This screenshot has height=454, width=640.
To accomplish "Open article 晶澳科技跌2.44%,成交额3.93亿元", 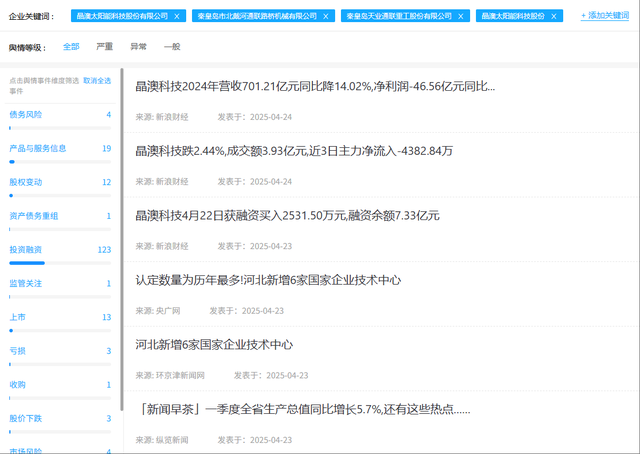I will pos(294,151).
